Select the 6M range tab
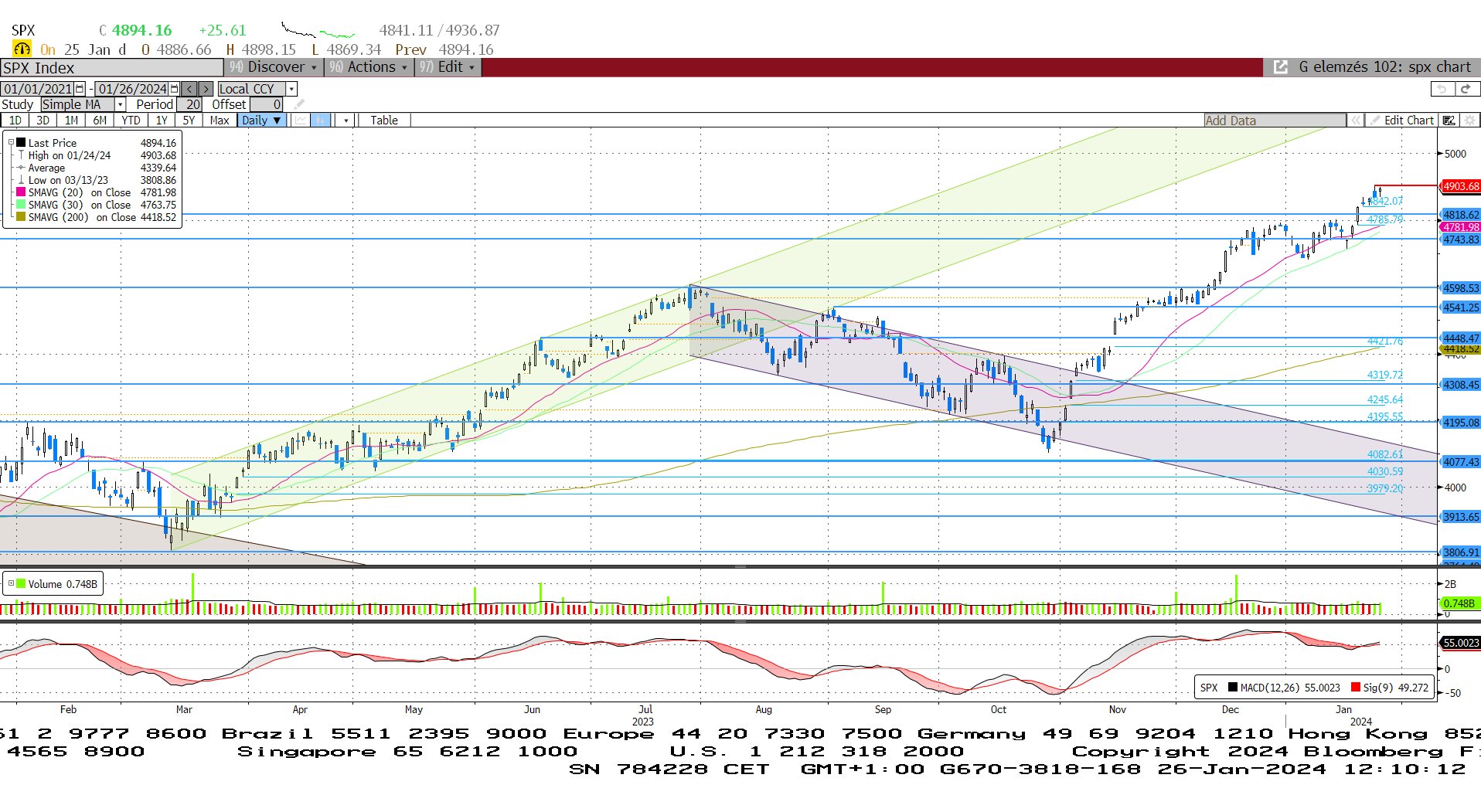Viewport: 1481px width, 812px height. [x=100, y=121]
